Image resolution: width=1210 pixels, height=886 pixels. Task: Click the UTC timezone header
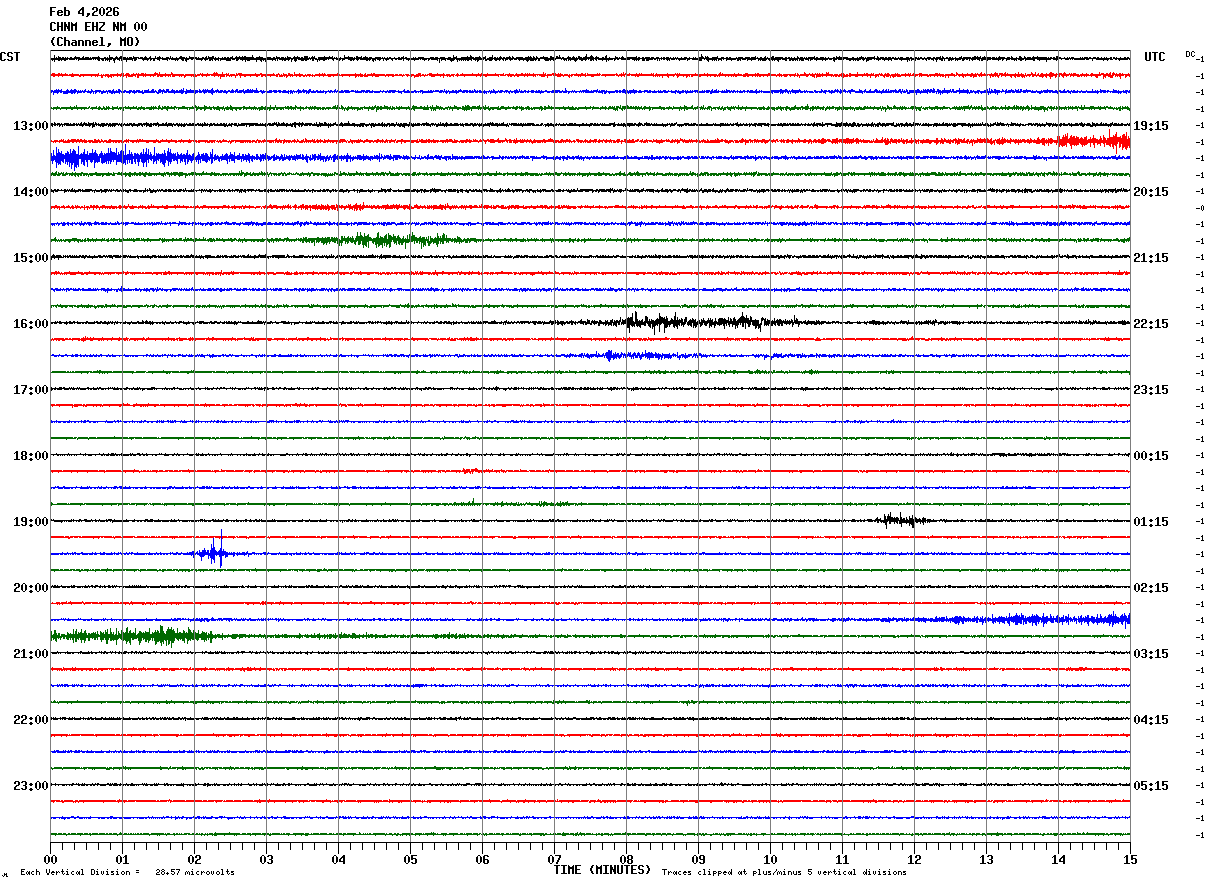(x=1155, y=57)
